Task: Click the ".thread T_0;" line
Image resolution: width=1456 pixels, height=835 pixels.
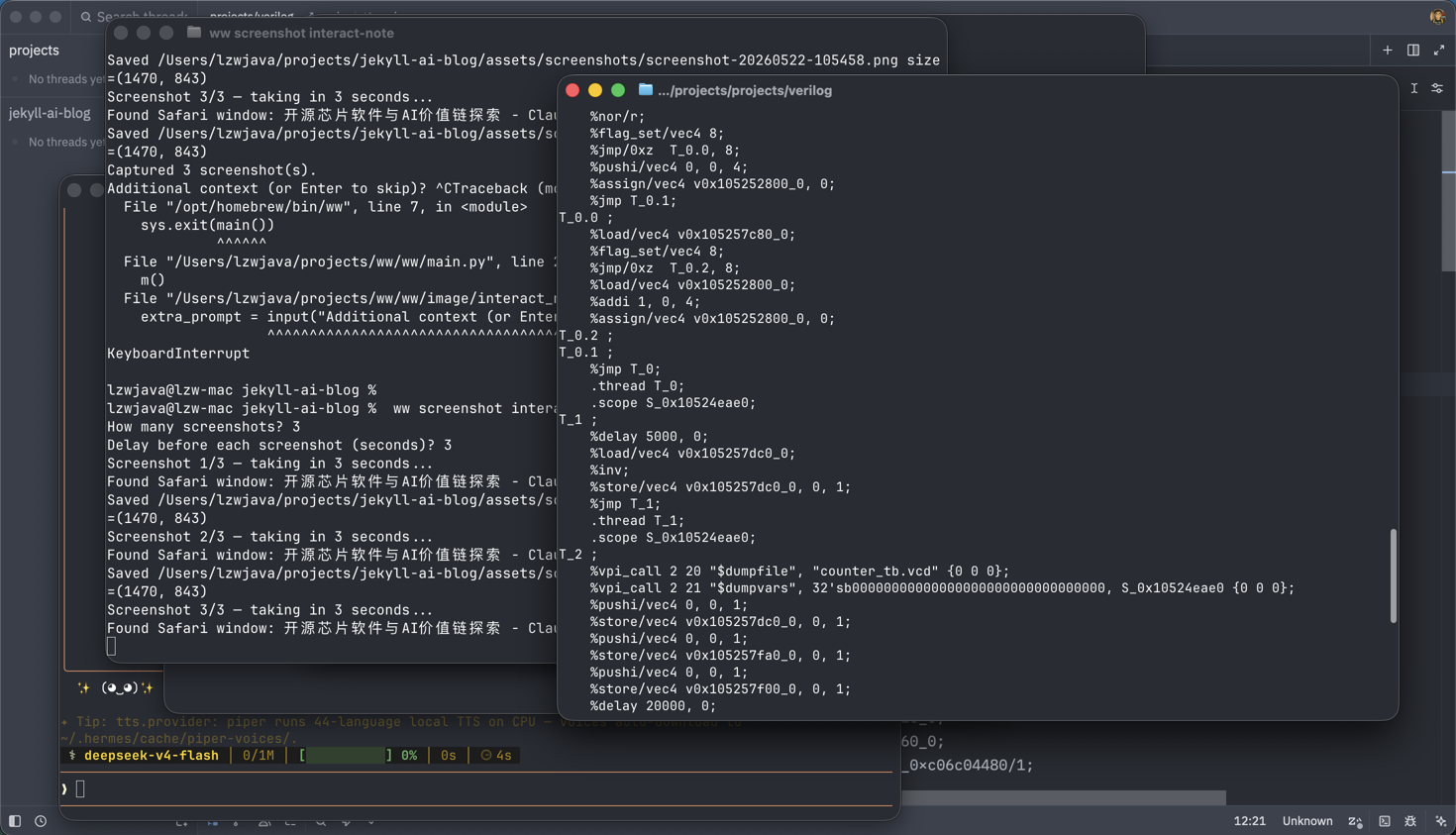Action: (x=637, y=386)
